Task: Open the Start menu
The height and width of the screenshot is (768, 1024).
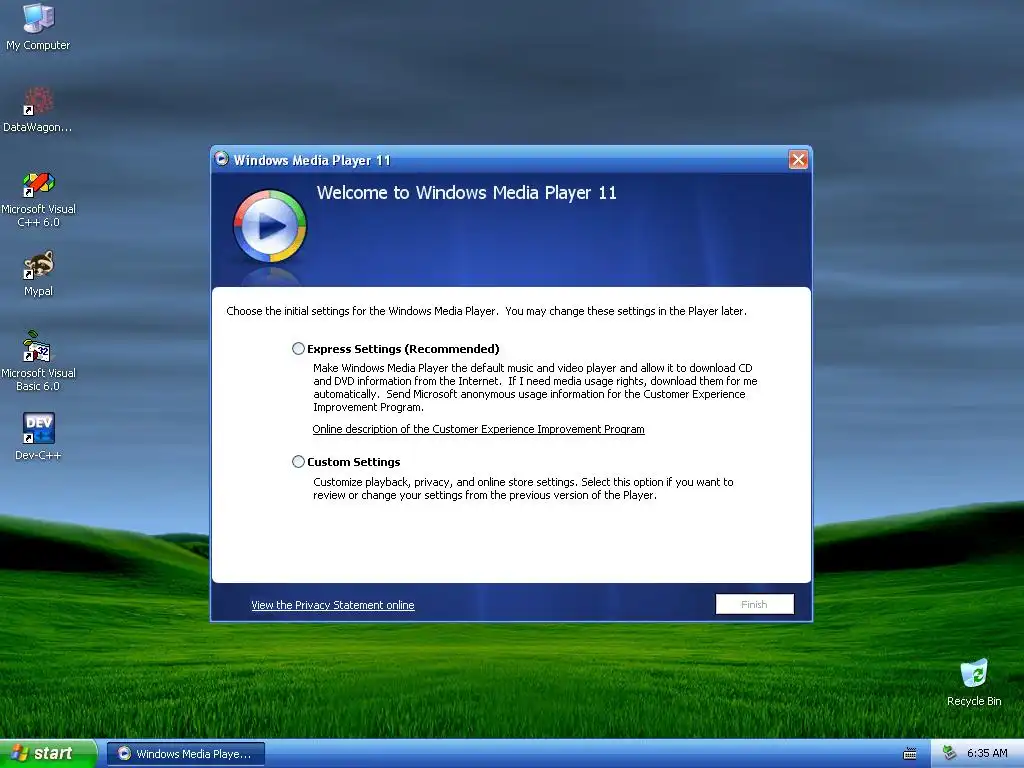Action: (48, 754)
